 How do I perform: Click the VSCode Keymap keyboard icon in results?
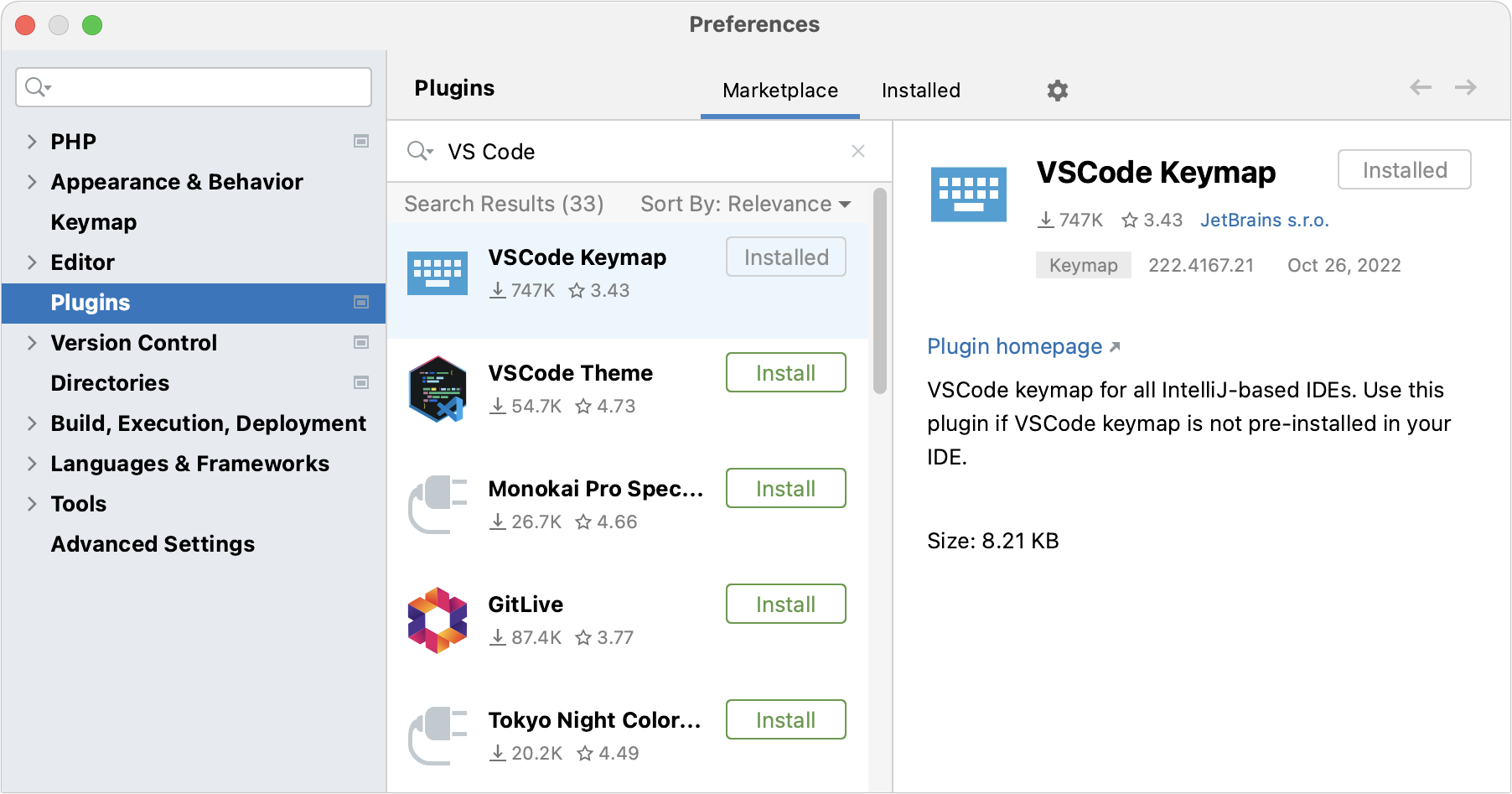[438, 273]
